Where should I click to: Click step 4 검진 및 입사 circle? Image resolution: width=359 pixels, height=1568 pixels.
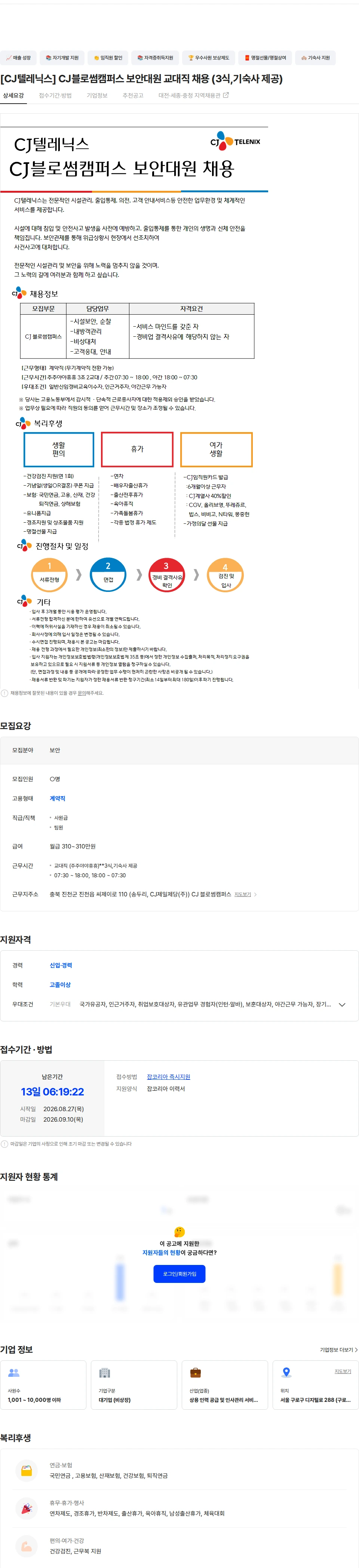(225, 576)
